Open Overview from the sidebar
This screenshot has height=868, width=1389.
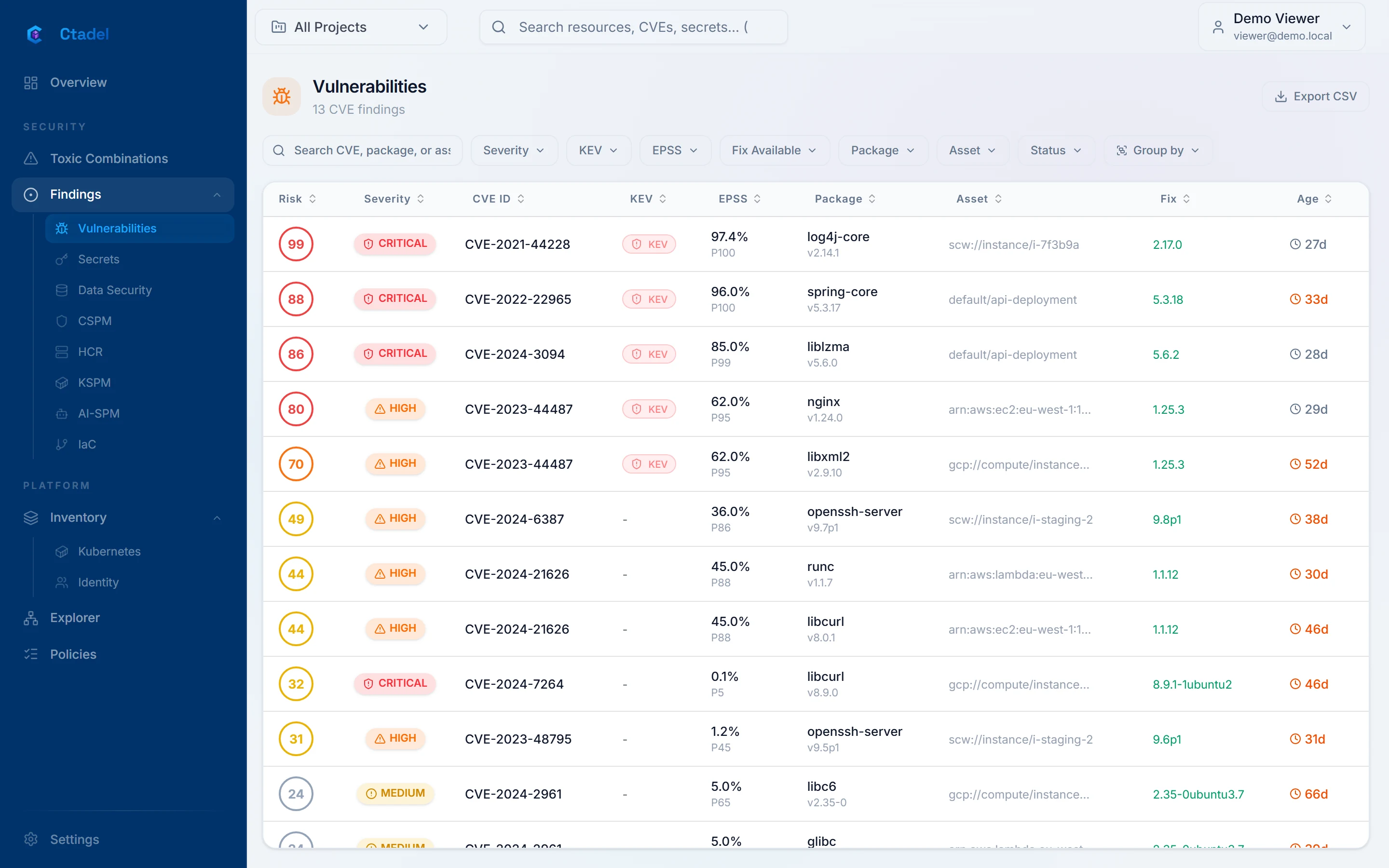[123, 82]
